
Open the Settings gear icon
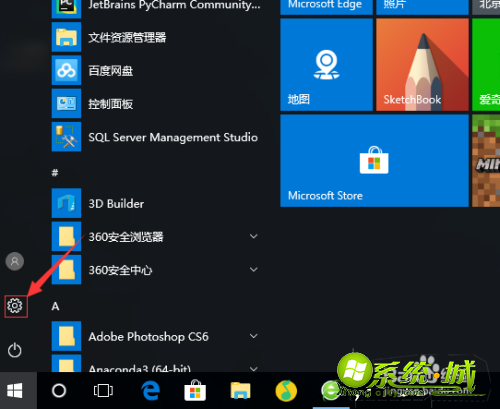pos(15,306)
